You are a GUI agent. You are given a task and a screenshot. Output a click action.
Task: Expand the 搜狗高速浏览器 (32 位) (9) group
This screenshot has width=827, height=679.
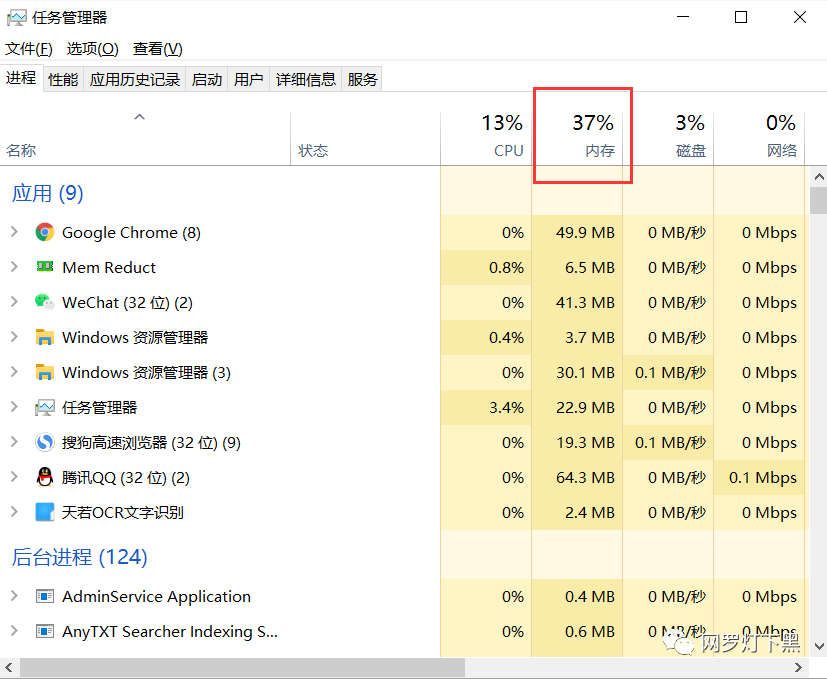pos(14,442)
